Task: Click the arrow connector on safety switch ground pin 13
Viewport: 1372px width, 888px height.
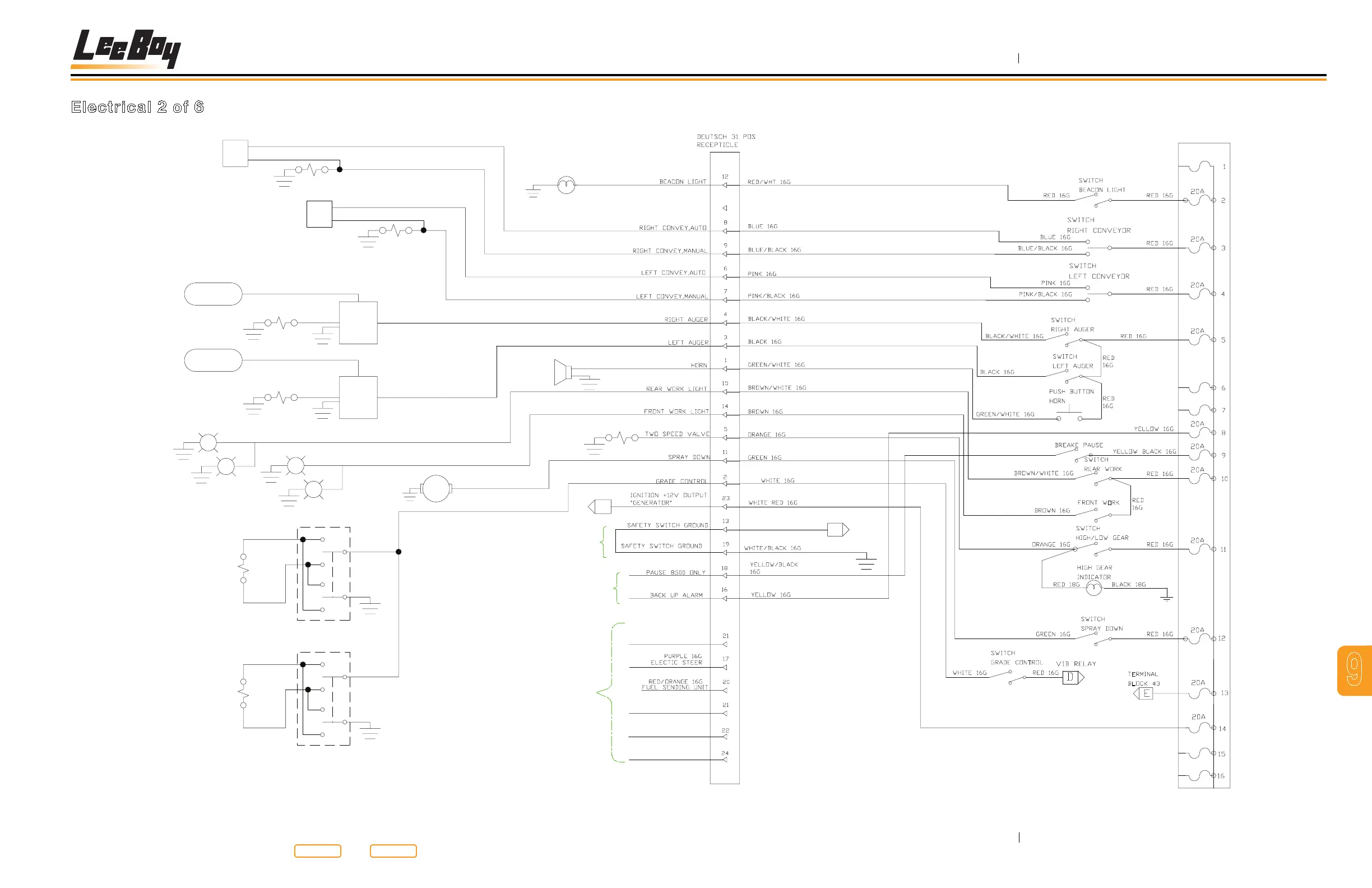Action: click(838, 529)
